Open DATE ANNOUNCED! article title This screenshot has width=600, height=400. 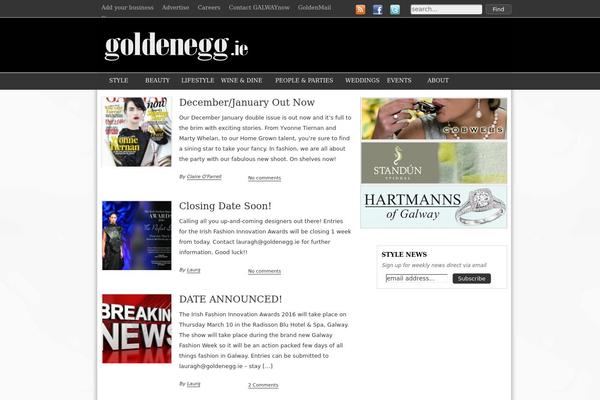[x=230, y=299]
